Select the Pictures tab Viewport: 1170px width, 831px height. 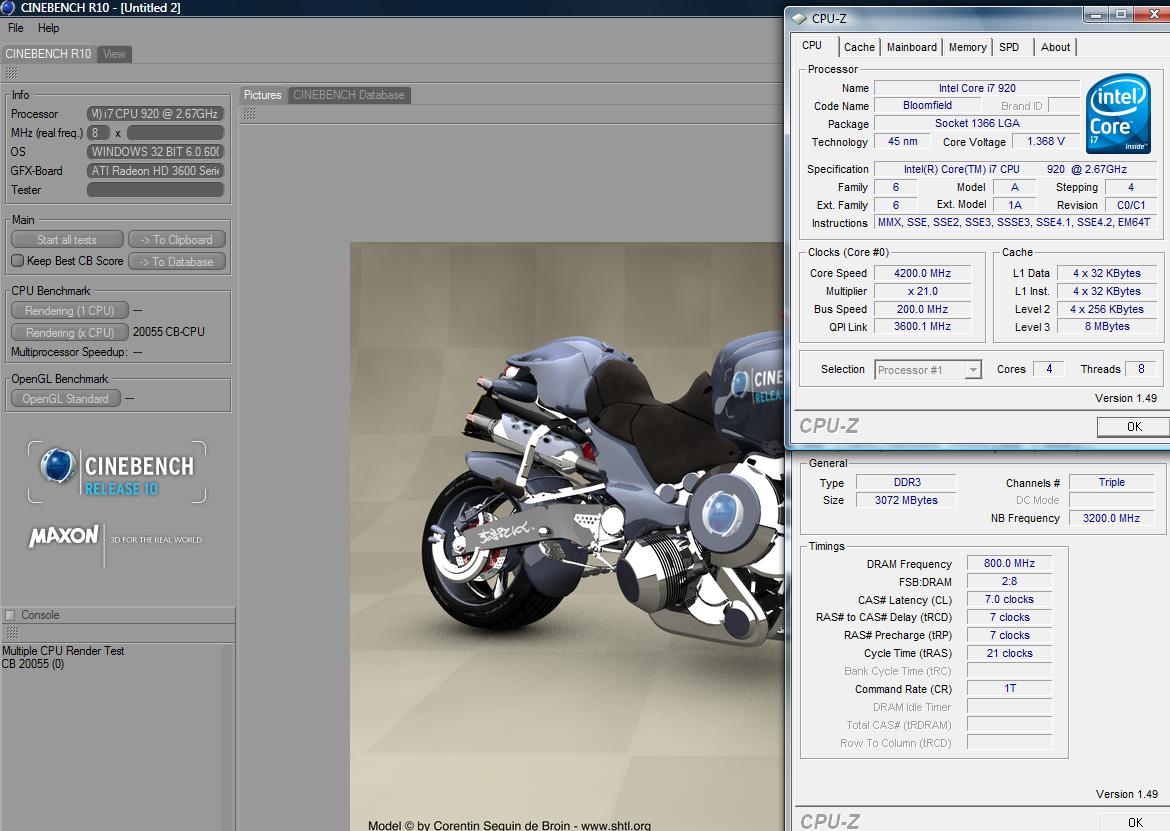click(x=263, y=95)
